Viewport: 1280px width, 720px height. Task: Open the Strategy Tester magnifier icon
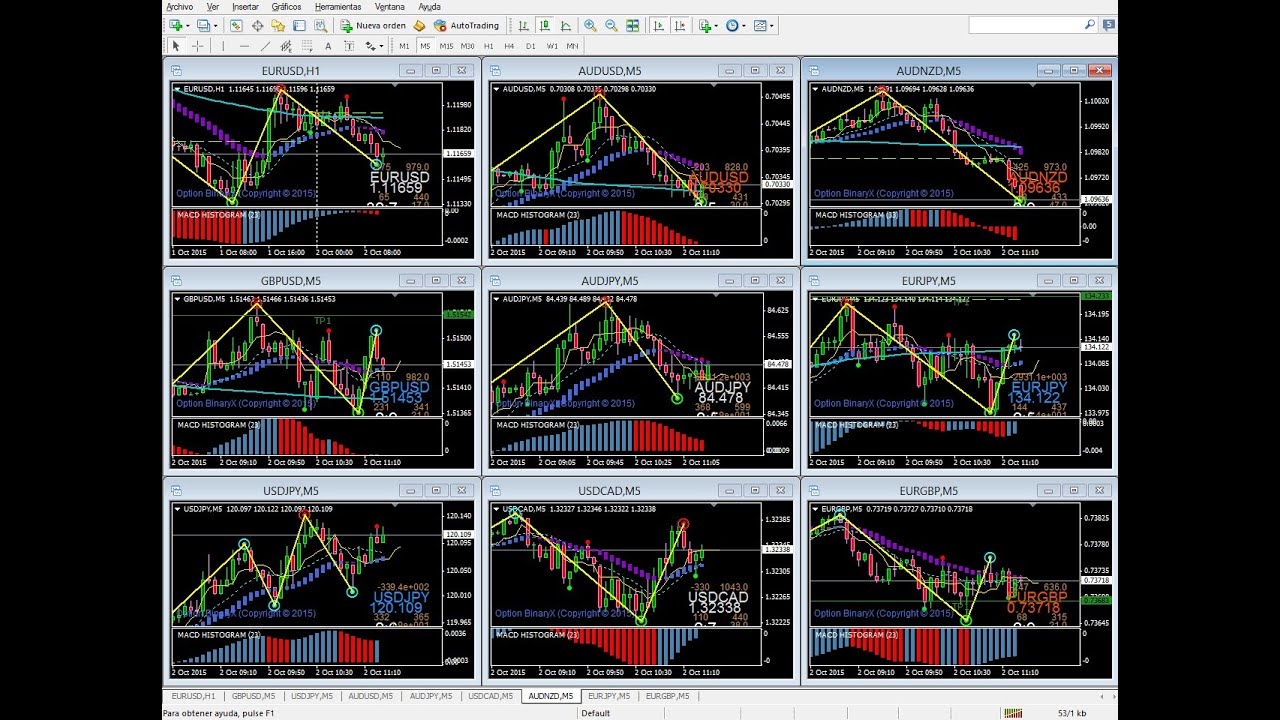320,25
